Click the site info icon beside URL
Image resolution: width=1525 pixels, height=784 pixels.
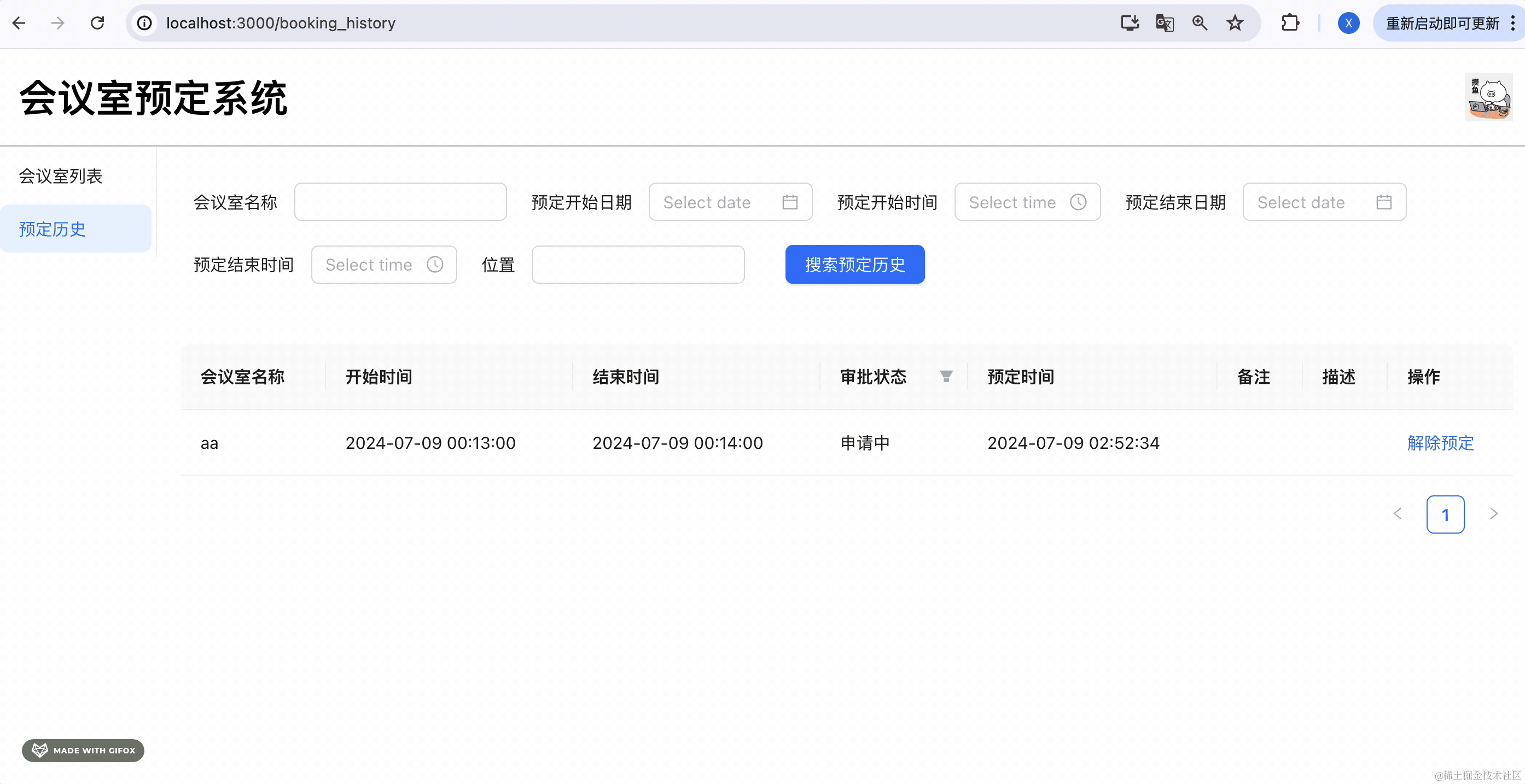click(144, 23)
